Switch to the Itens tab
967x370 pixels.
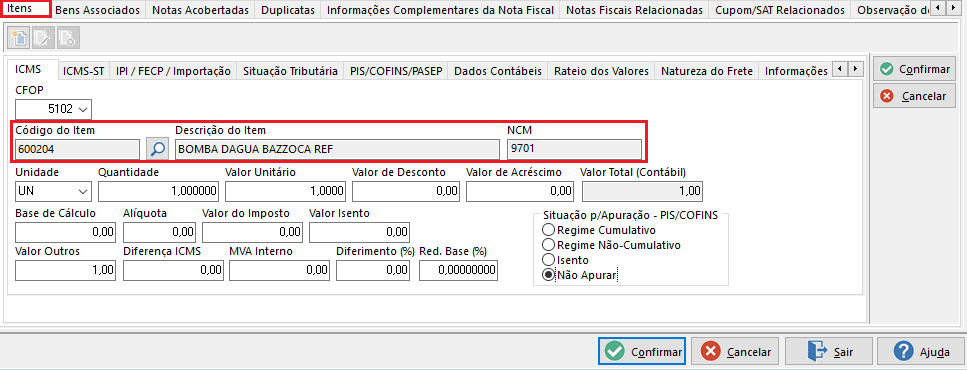click(26, 9)
